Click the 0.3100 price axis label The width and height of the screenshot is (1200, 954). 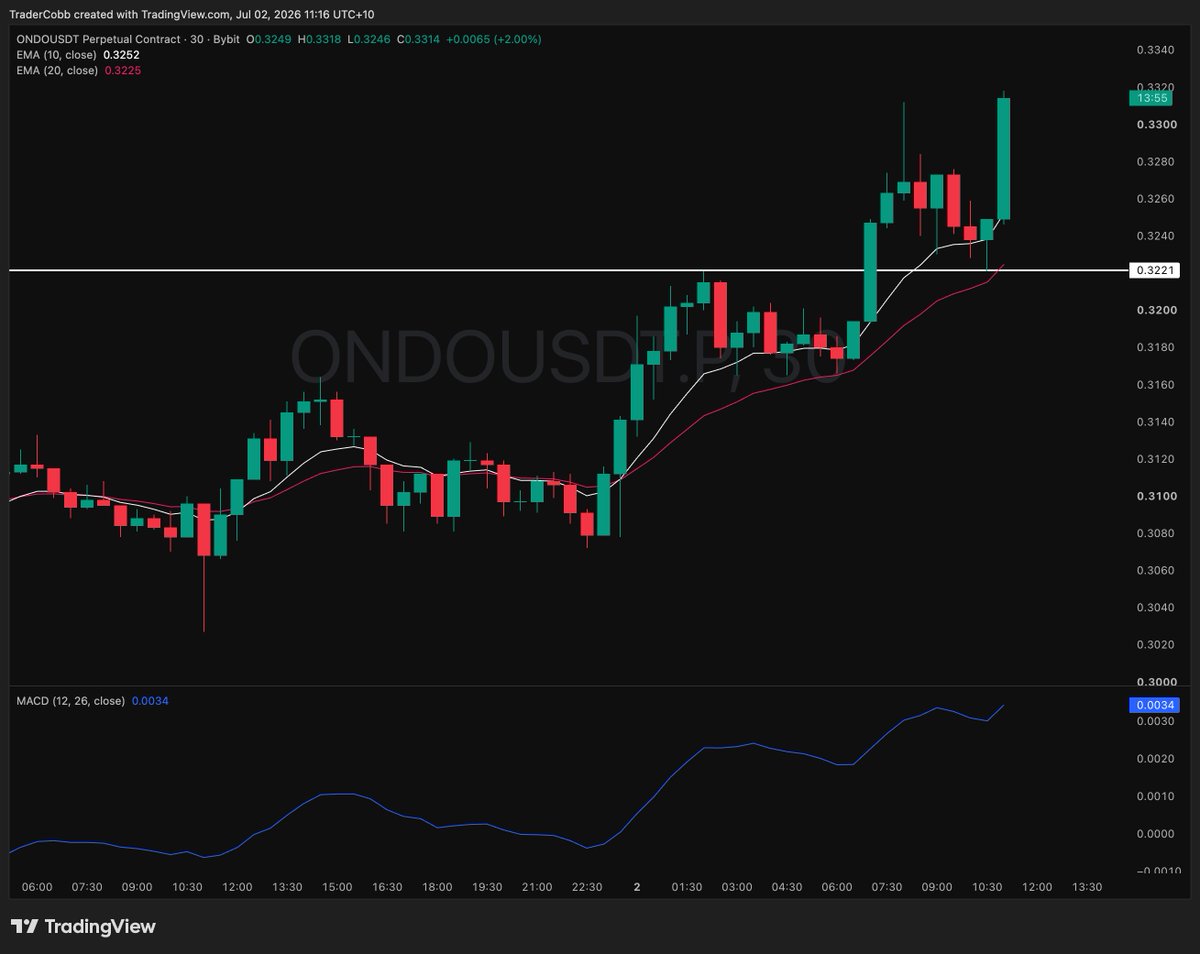(1156, 496)
